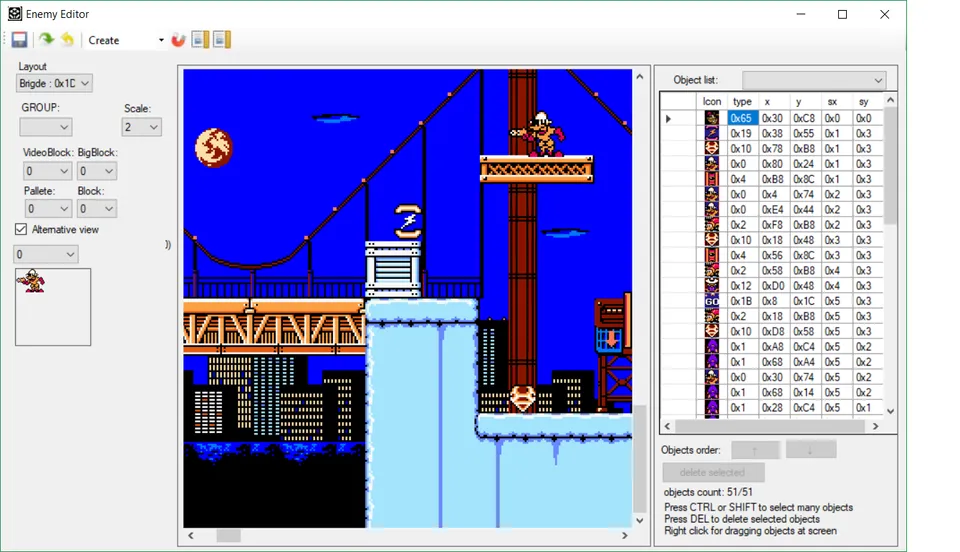Click the sx column header

[x=835, y=102]
